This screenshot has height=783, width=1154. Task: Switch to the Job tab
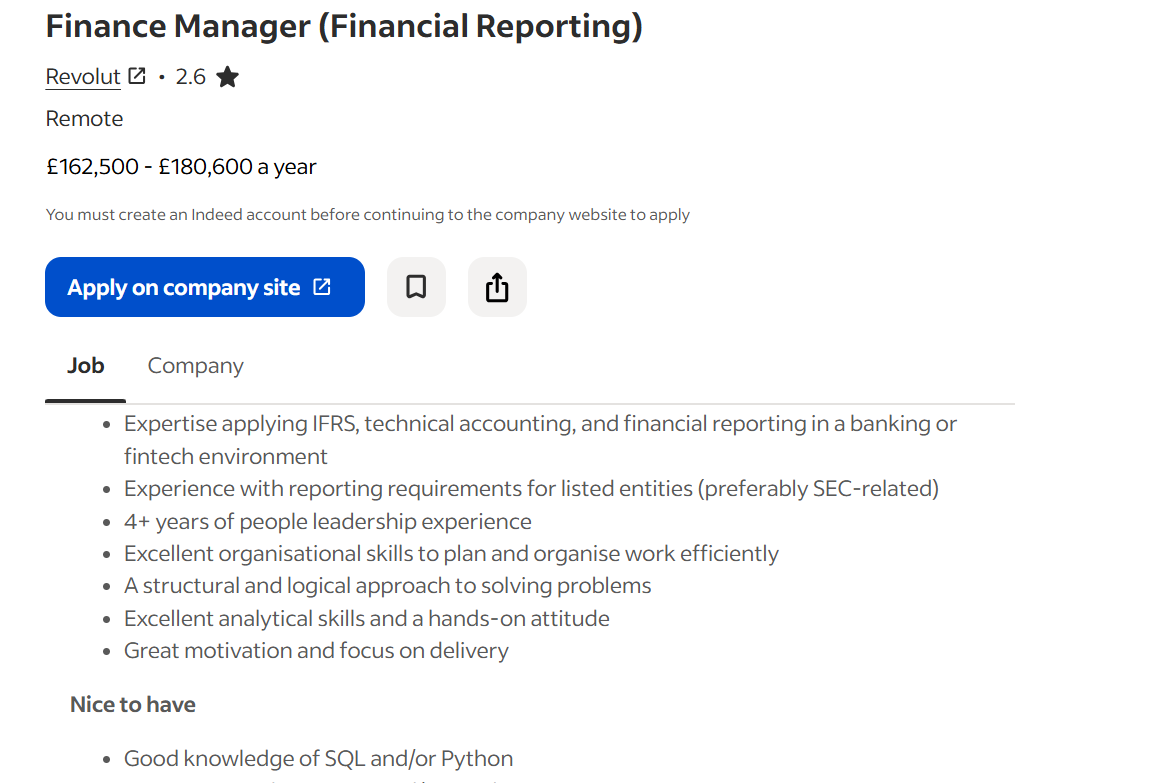point(86,366)
